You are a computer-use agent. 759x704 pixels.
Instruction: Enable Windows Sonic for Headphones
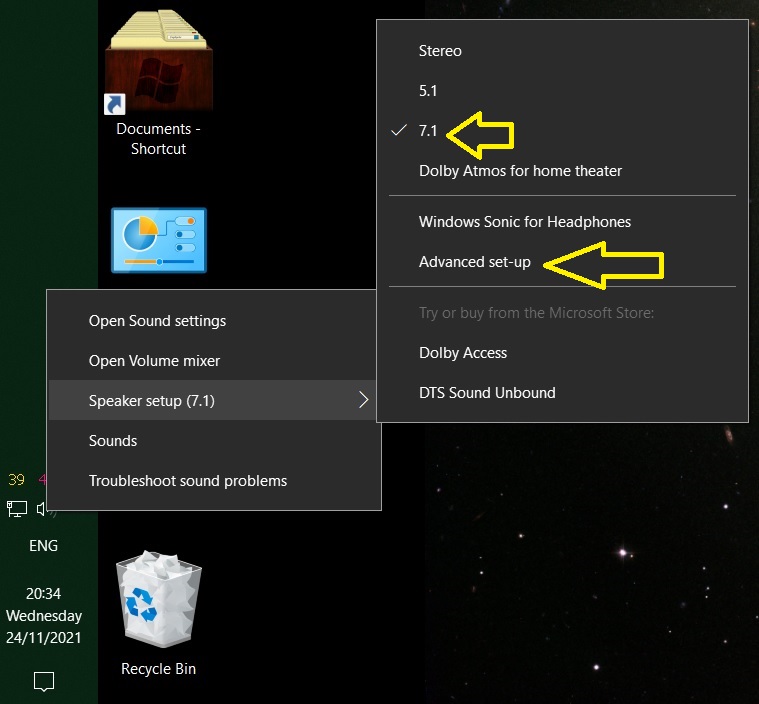click(524, 221)
